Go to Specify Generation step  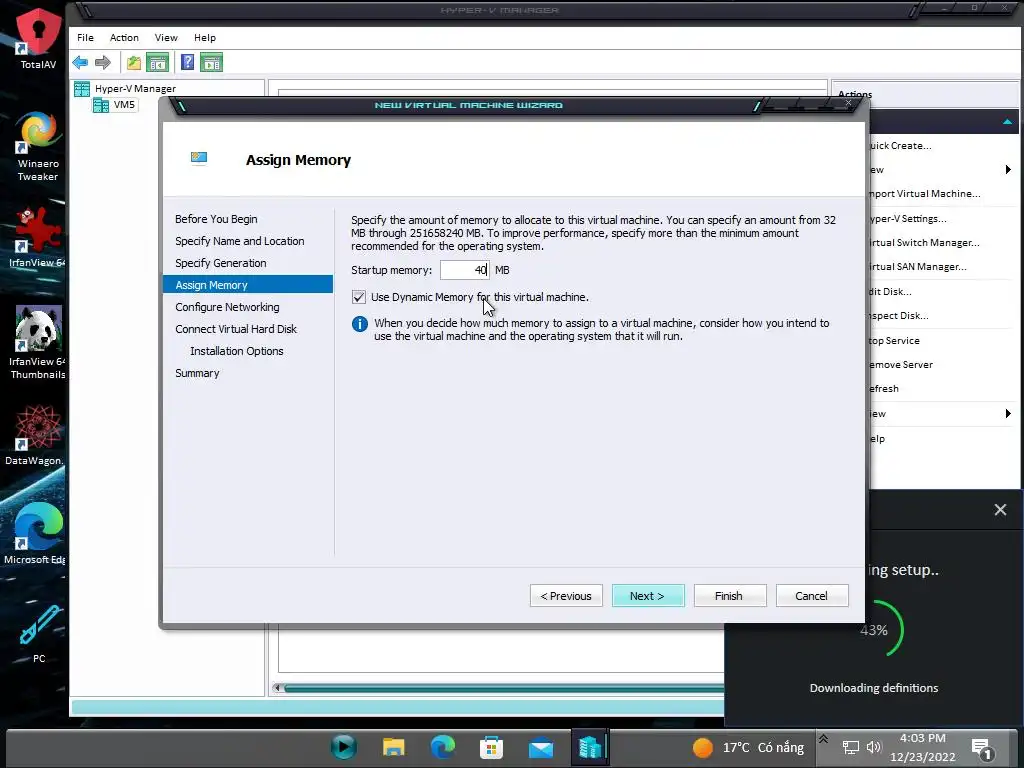(221, 263)
